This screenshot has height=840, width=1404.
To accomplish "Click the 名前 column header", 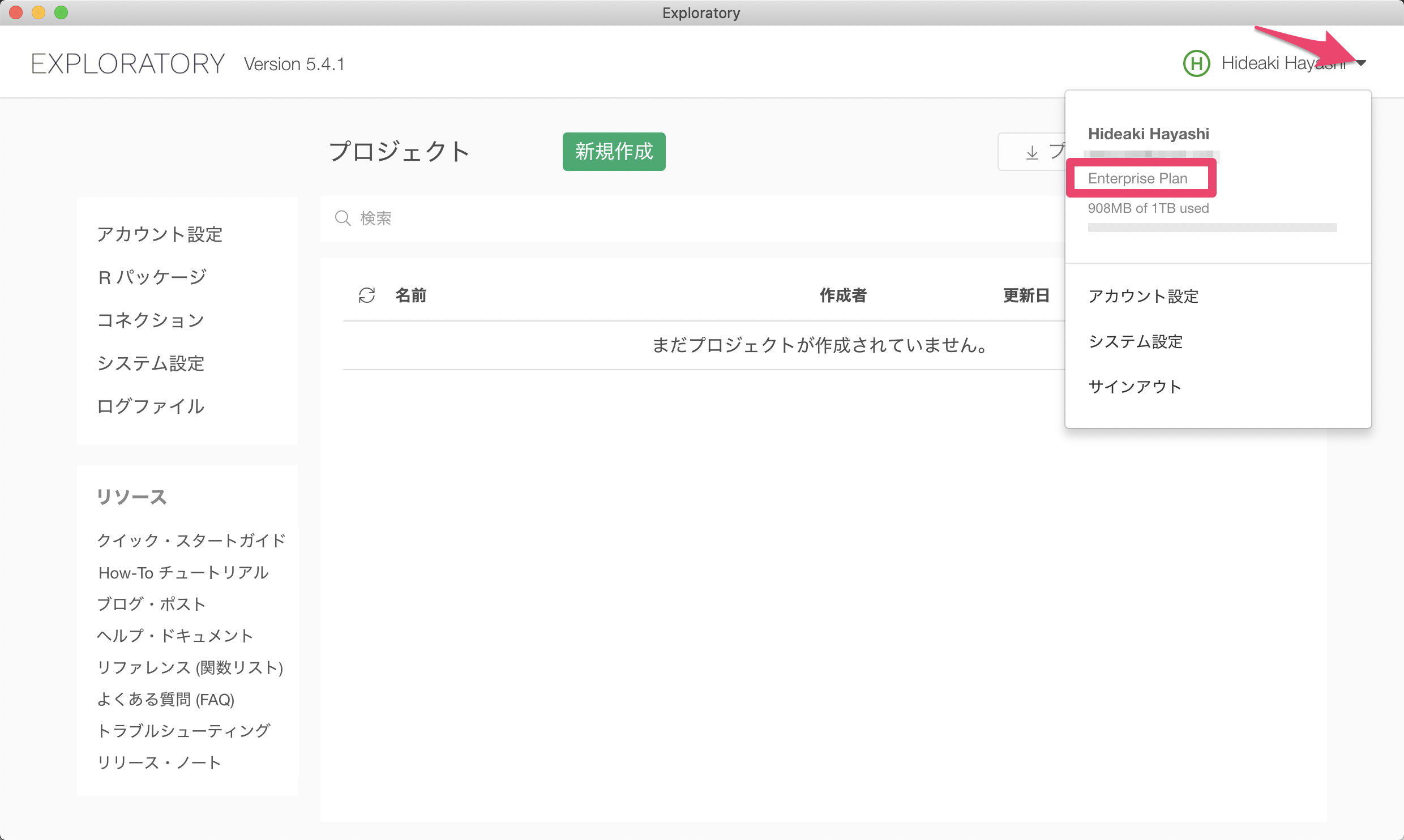I will click(x=411, y=295).
